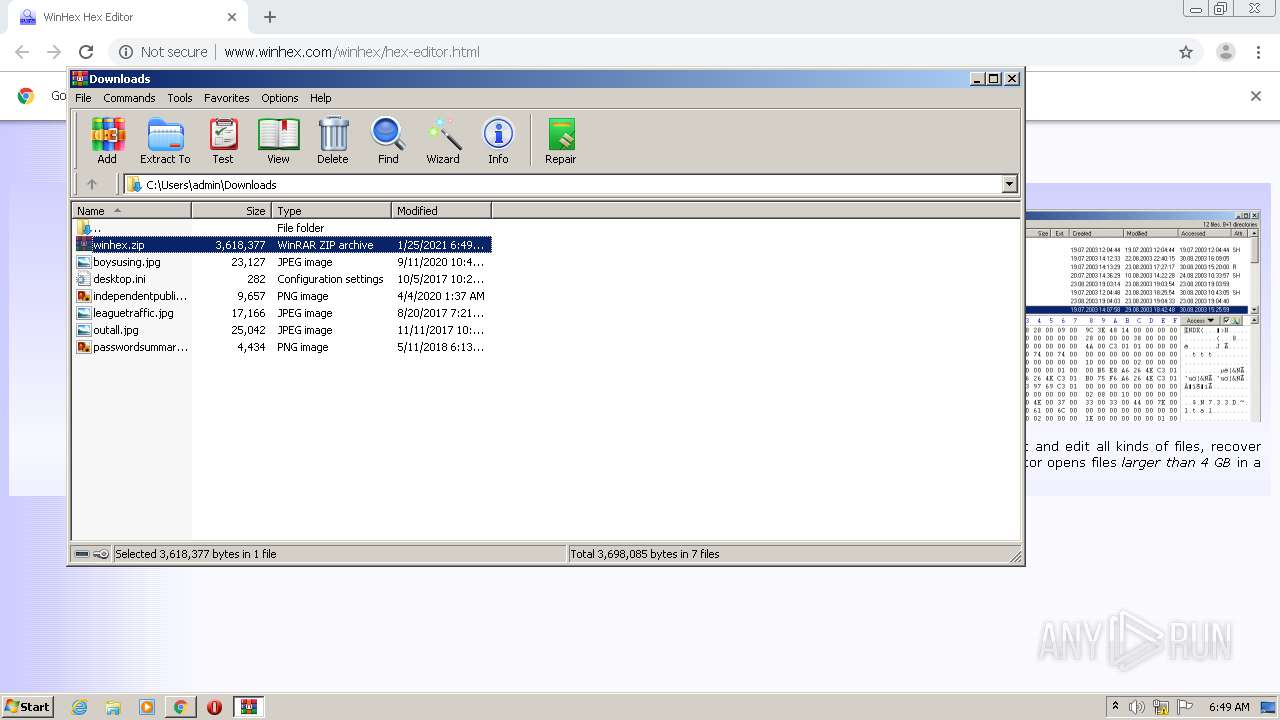Launch the Wizard tool
Image resolution: width=1280 pixels, height=720 pixels.
pos(443,141)
